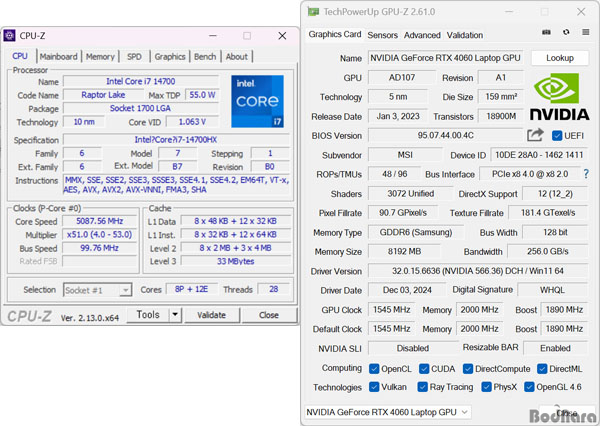Click the GPU value AD107
The height and width of the screenshot is (426, 600).
tap(402, 78)
